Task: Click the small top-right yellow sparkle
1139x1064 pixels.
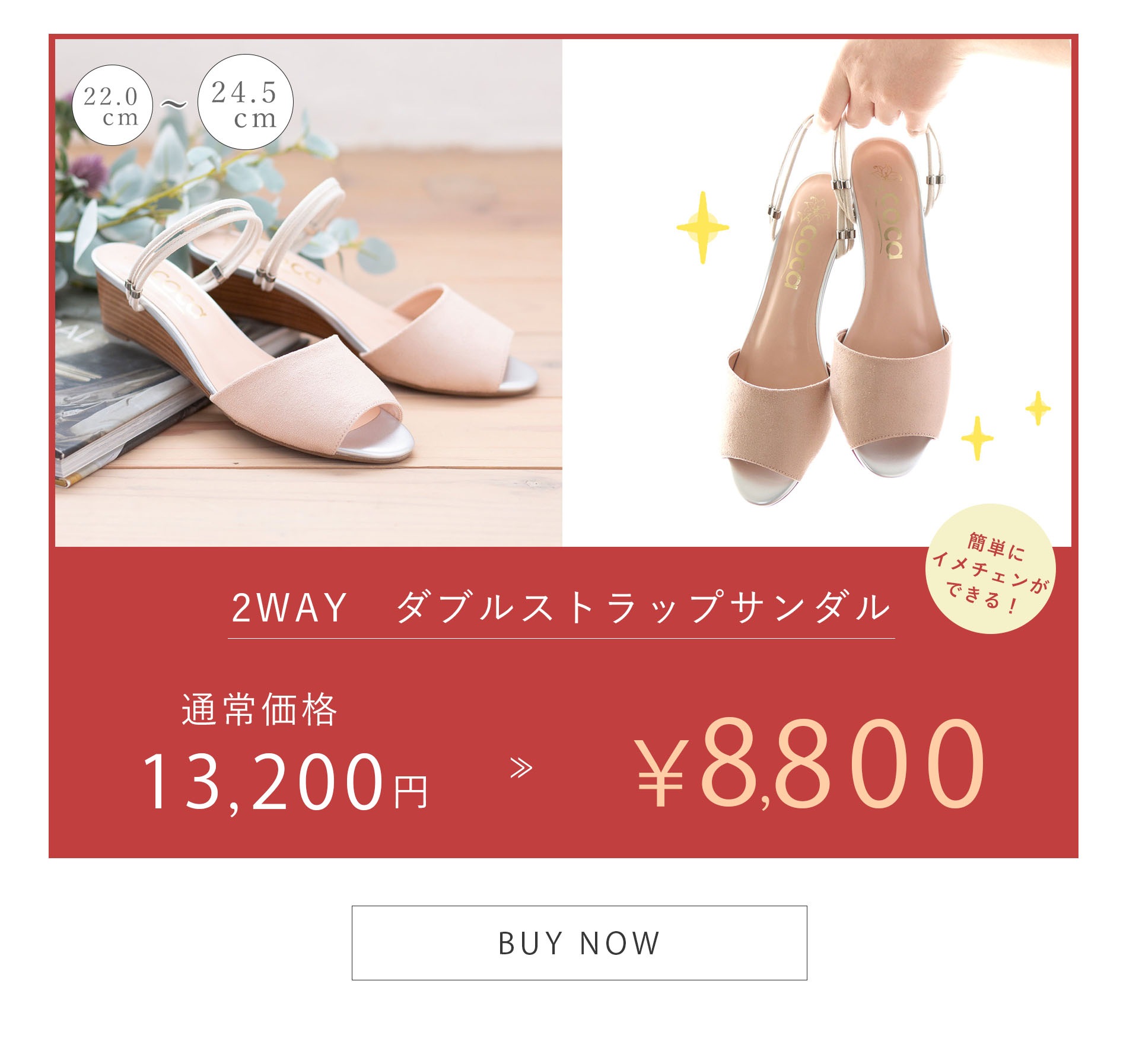Action: pyautogui.click(x=1038, y=408)
